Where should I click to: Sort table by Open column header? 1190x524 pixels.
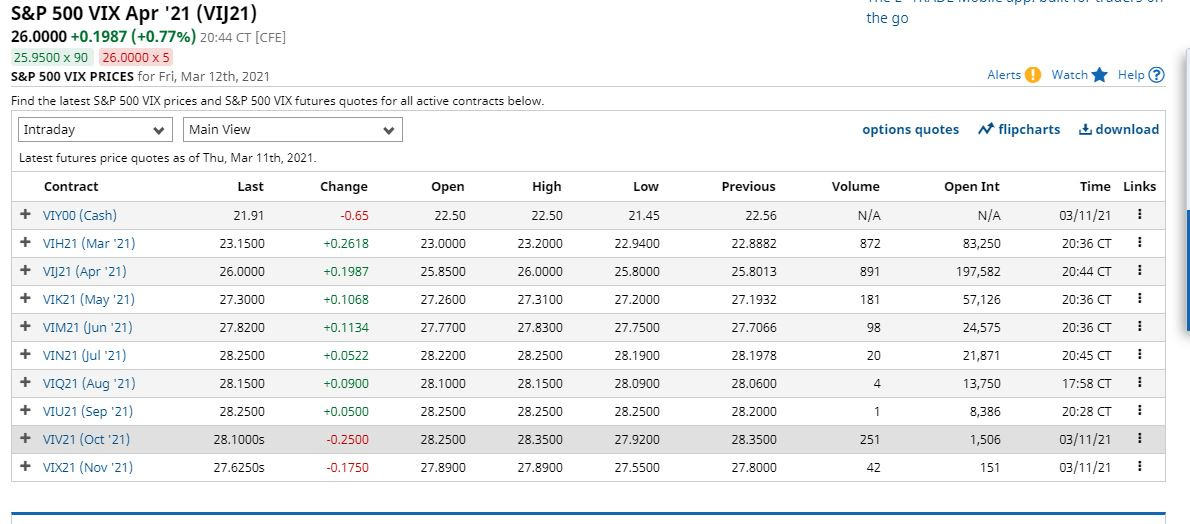pyautogui.click(x=448, y=187)
